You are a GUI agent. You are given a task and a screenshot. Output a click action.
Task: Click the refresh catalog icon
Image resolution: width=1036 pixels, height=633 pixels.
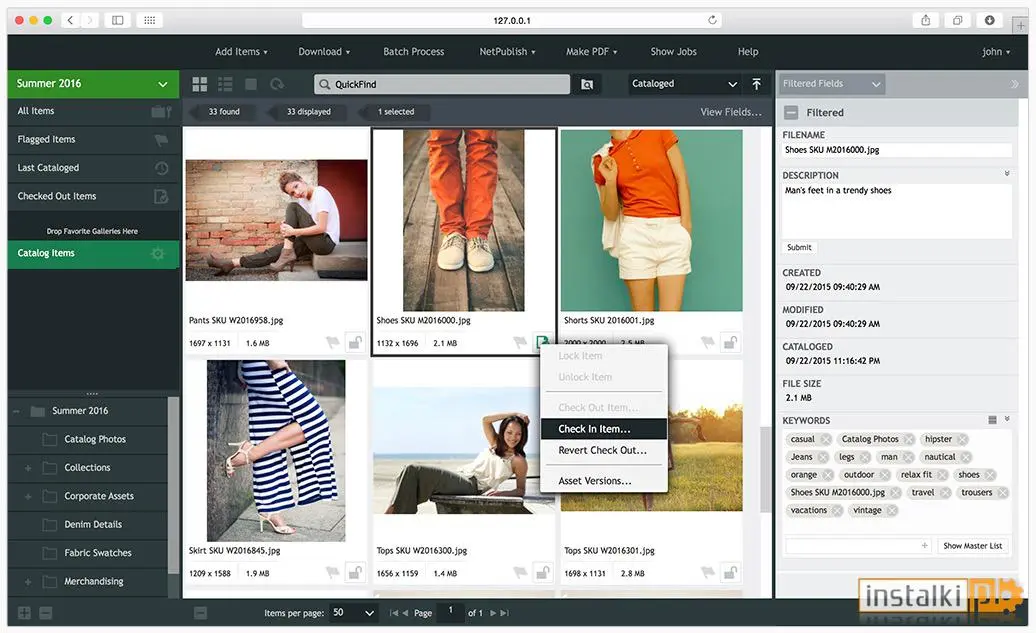[x=277, y=84]
